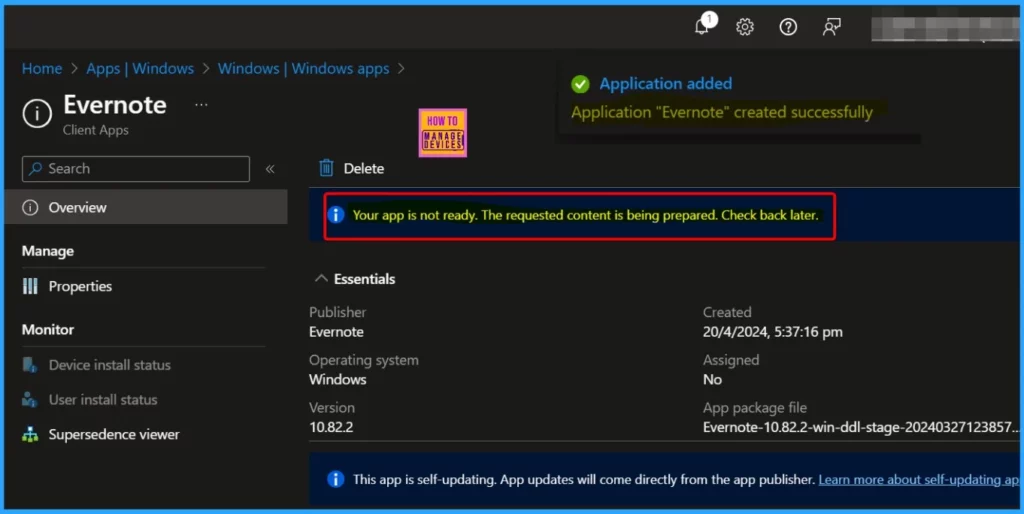This screenshot has width=1024, height=514.
Task: Click the feedback person icon
Action: click(x=831, y=27)
